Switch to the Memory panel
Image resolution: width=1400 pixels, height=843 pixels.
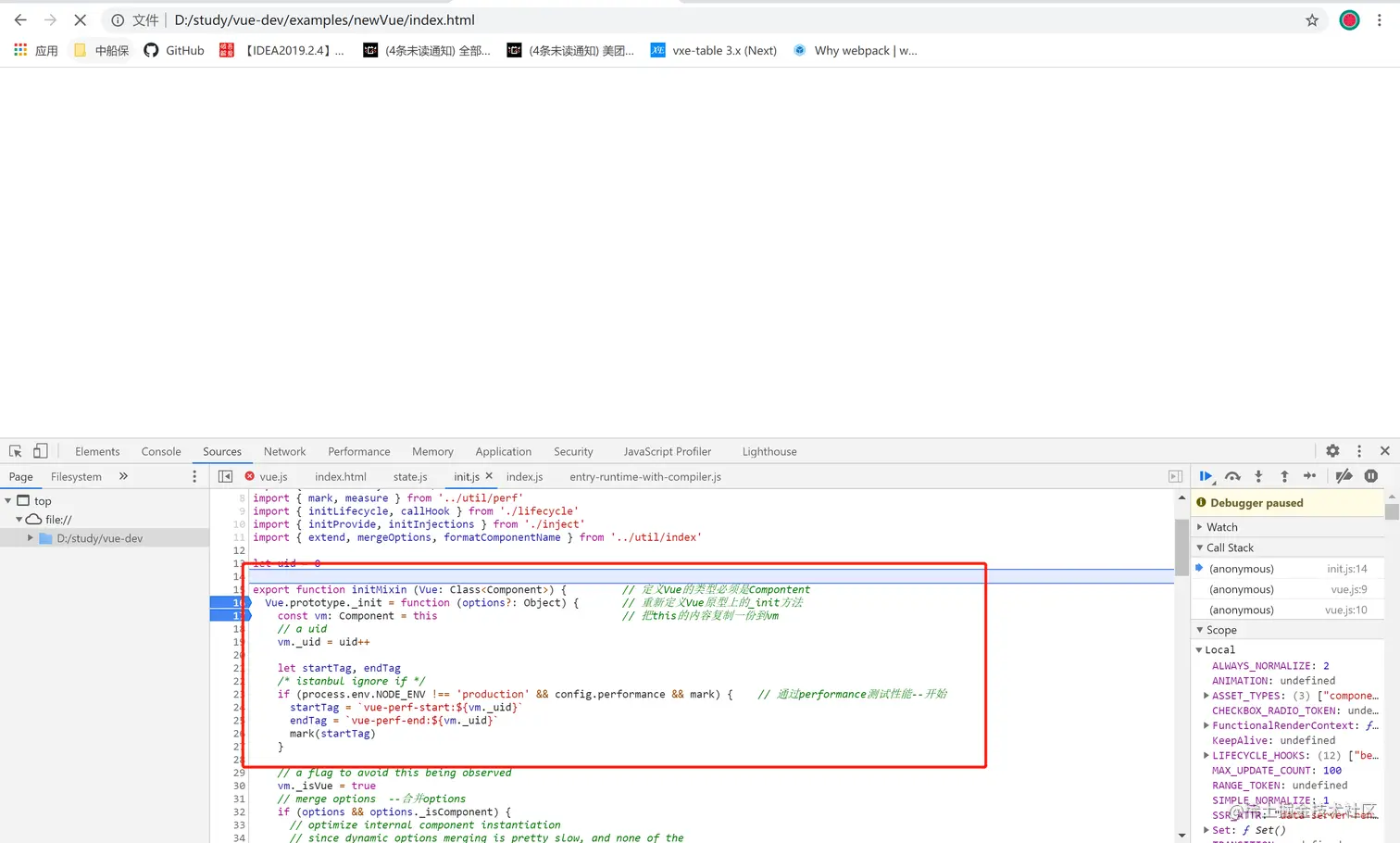click(432, 451)
